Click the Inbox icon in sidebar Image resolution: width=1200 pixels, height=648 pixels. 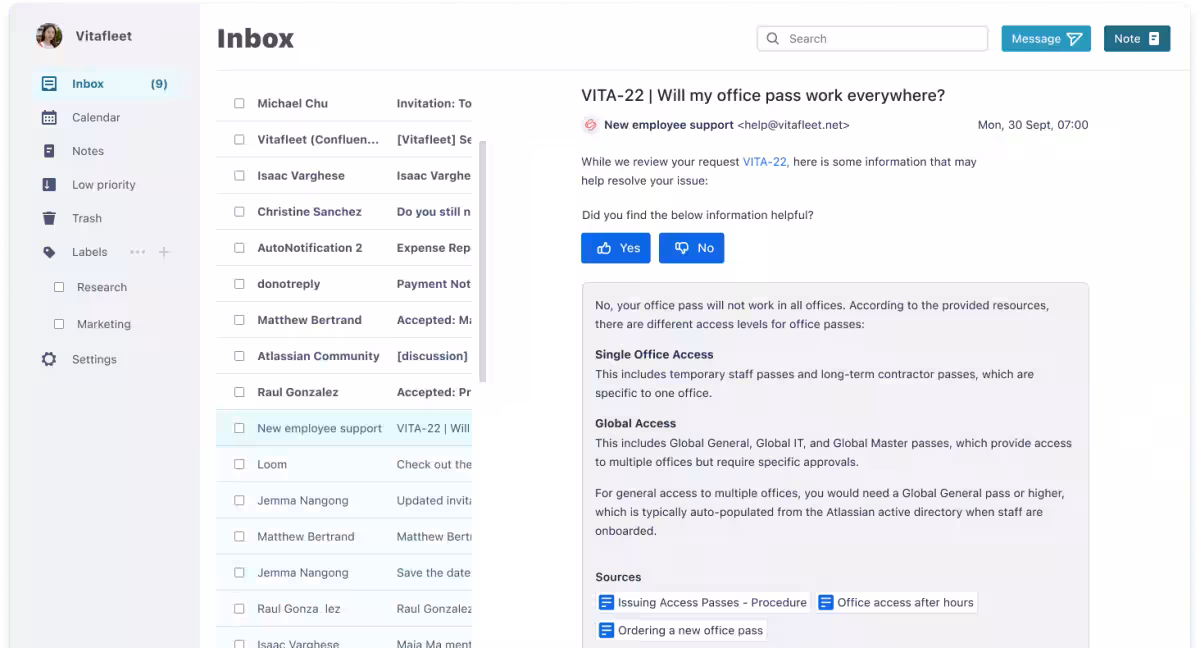49,84
